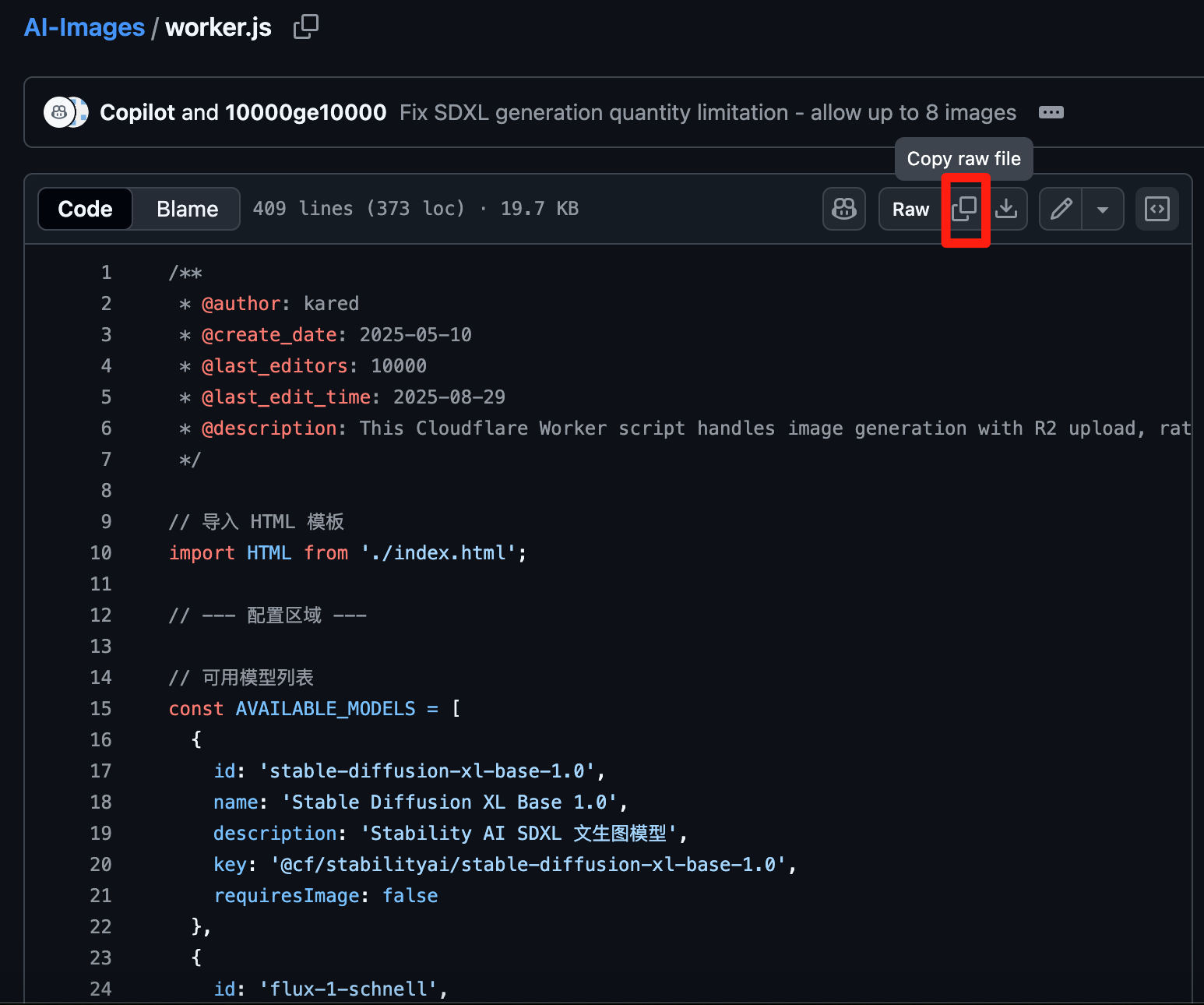Select line number 1
The width and height of the screenshot is (1204, 1005).
tap(107, 273)
